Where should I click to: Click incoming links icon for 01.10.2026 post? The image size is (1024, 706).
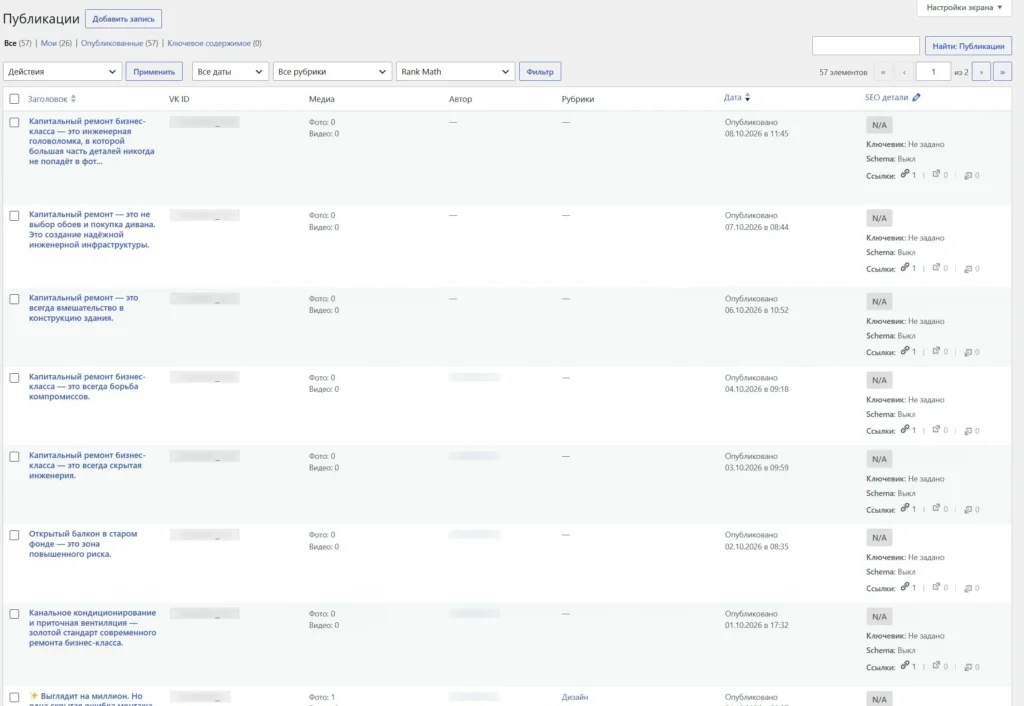[968, 667]
